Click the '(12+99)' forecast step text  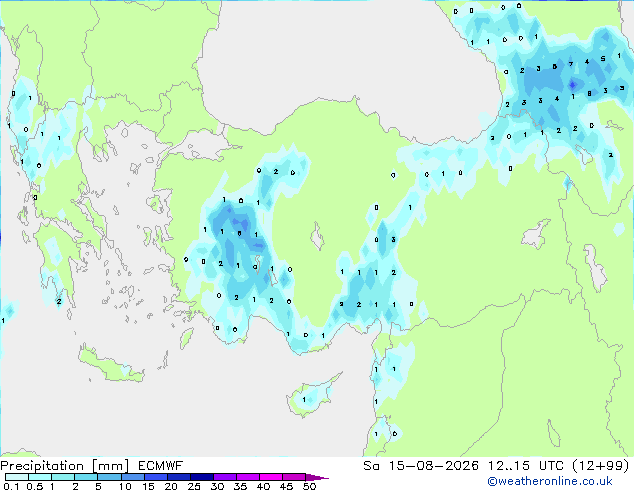point(601,466)
